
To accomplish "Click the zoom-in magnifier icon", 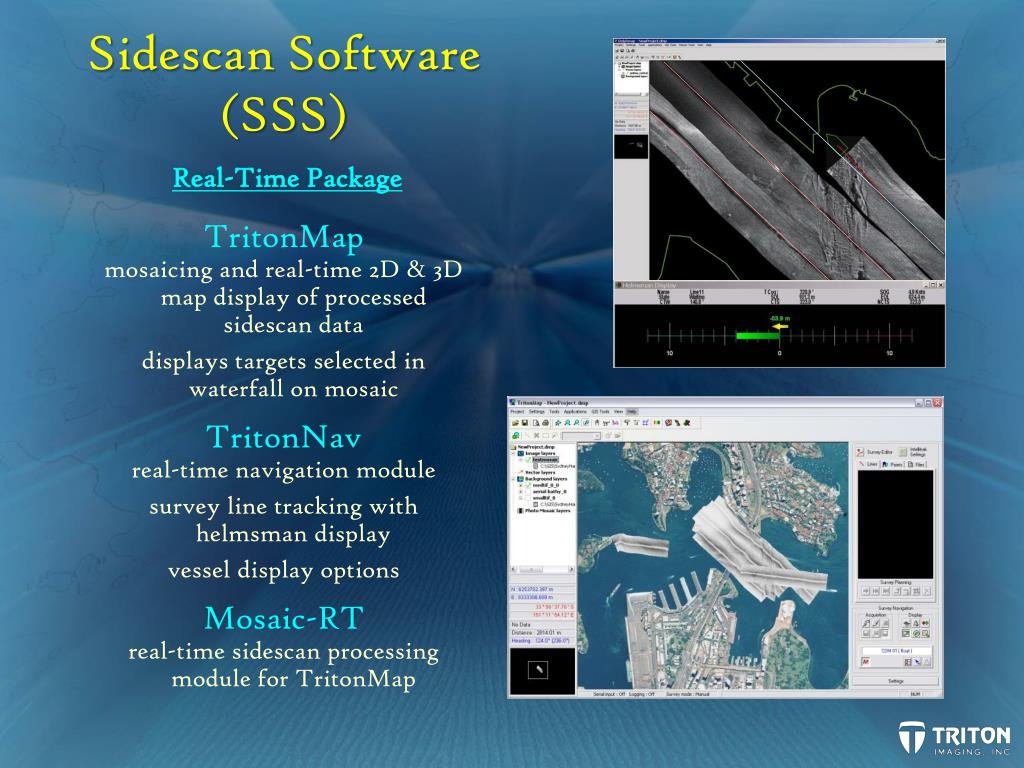I will (x=568, y=423).
